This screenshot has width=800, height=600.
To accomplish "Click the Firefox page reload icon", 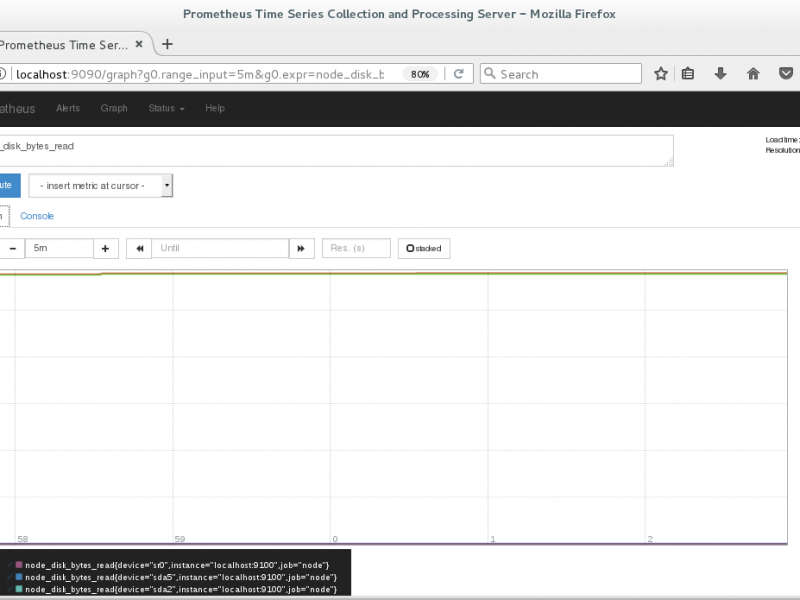I will click(458, 73).
